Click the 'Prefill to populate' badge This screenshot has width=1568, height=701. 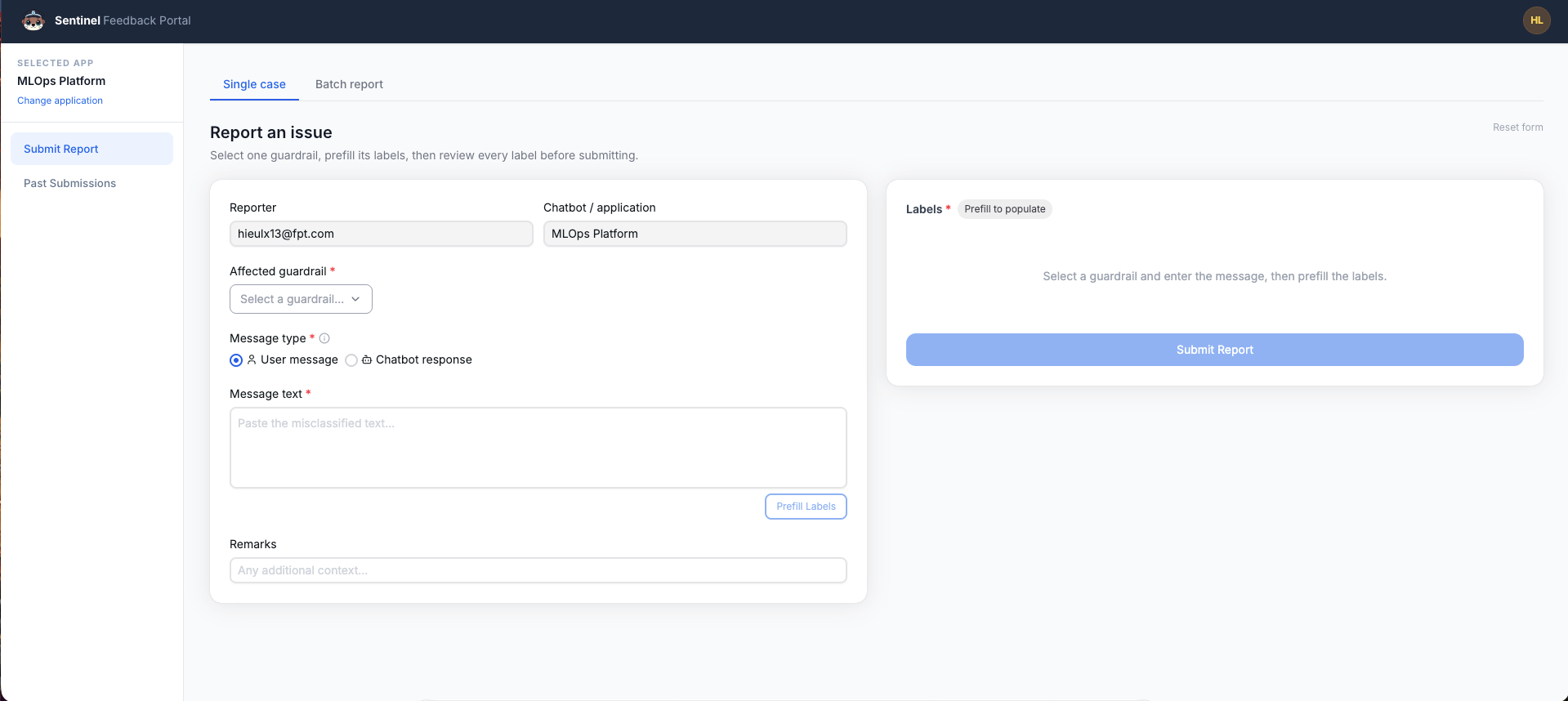click(1004, 209)
